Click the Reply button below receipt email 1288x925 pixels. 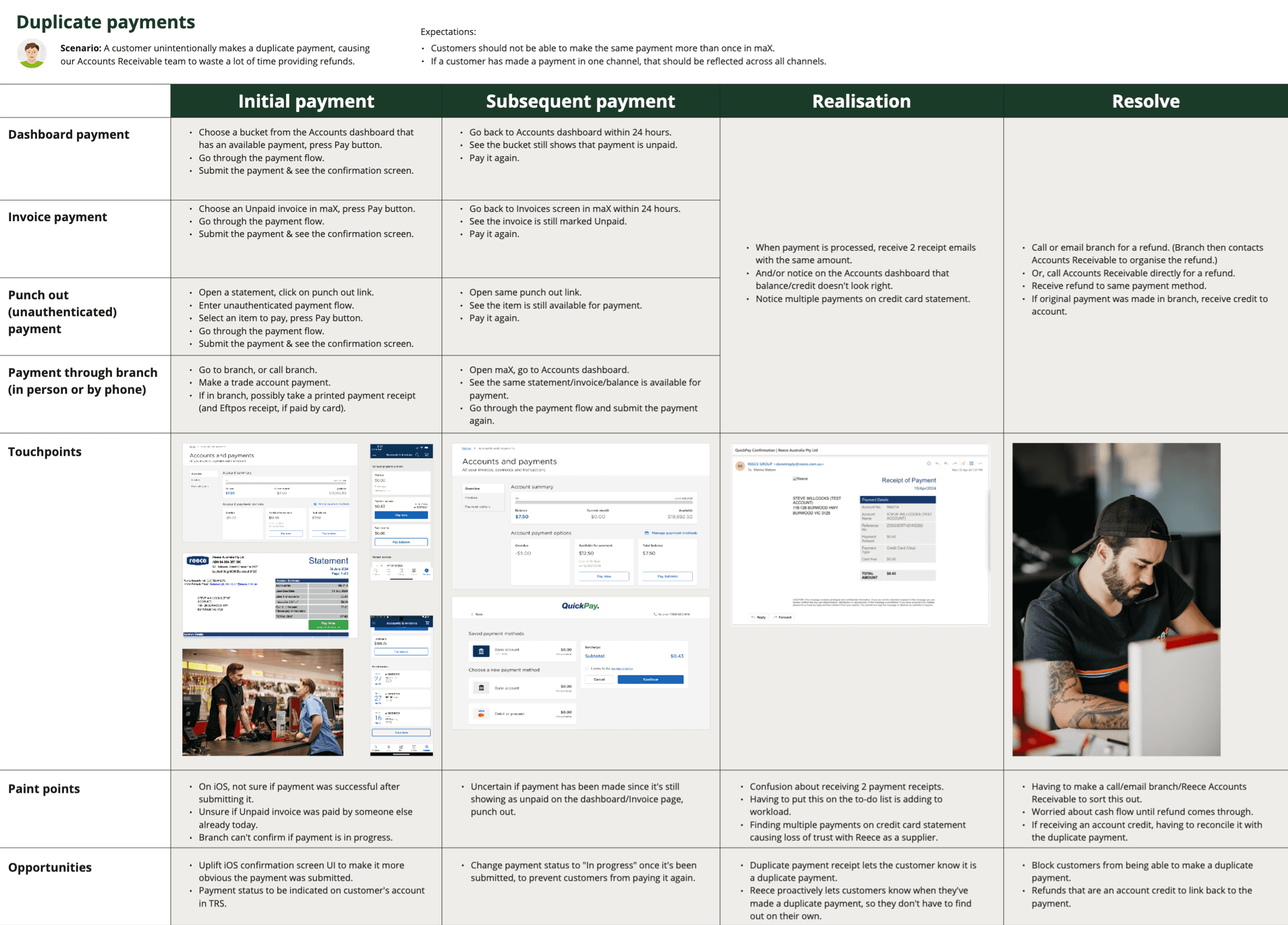[758, 617]
